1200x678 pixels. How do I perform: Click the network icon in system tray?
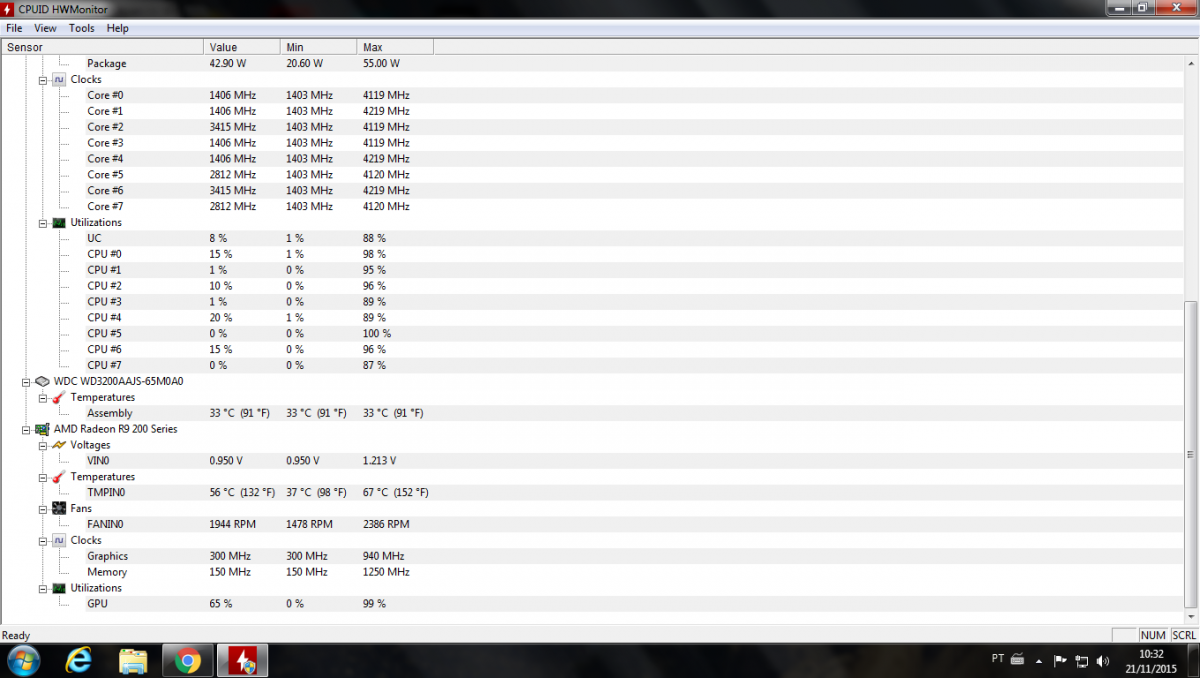(1082, 660)
